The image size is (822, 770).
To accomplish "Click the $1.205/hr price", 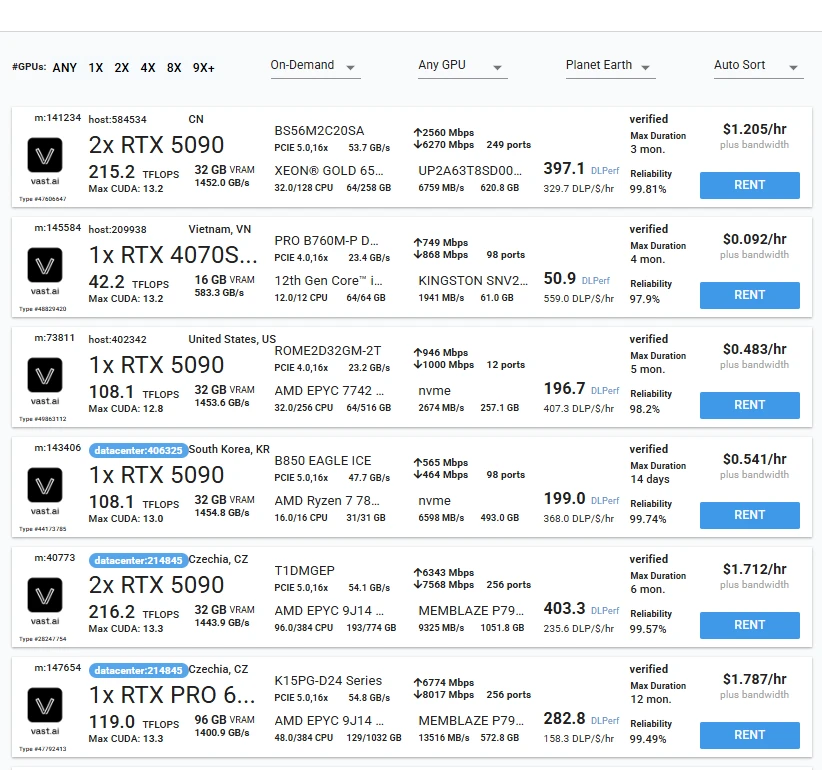I will [754, 129].
